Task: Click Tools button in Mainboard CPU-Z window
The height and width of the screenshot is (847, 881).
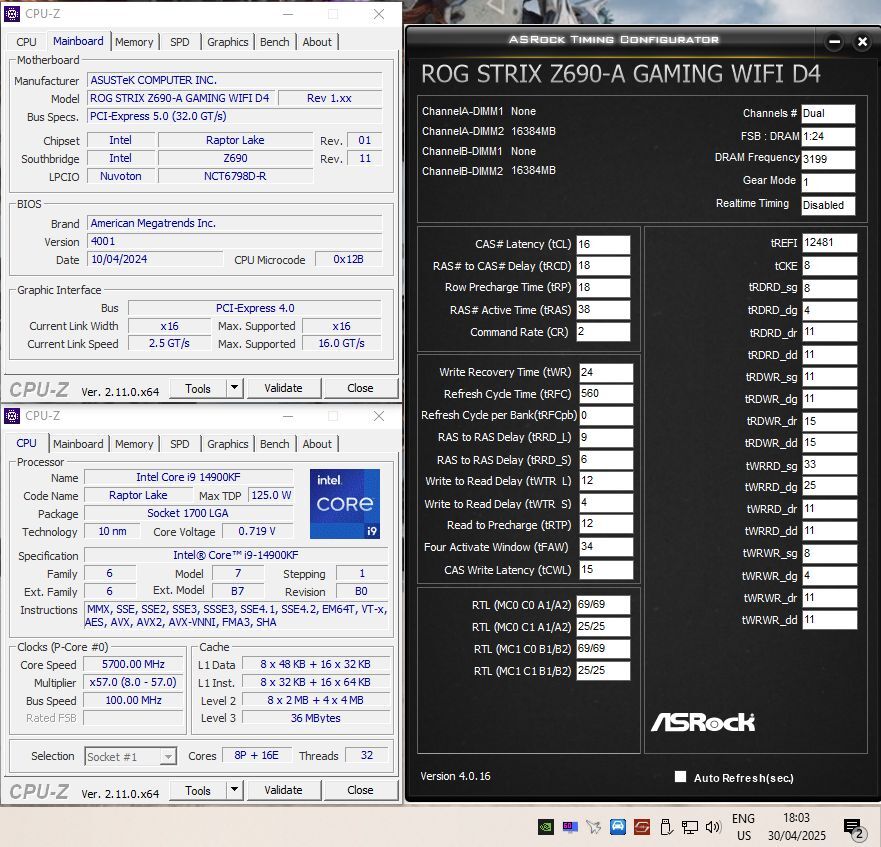Action: tap(198, 388)
